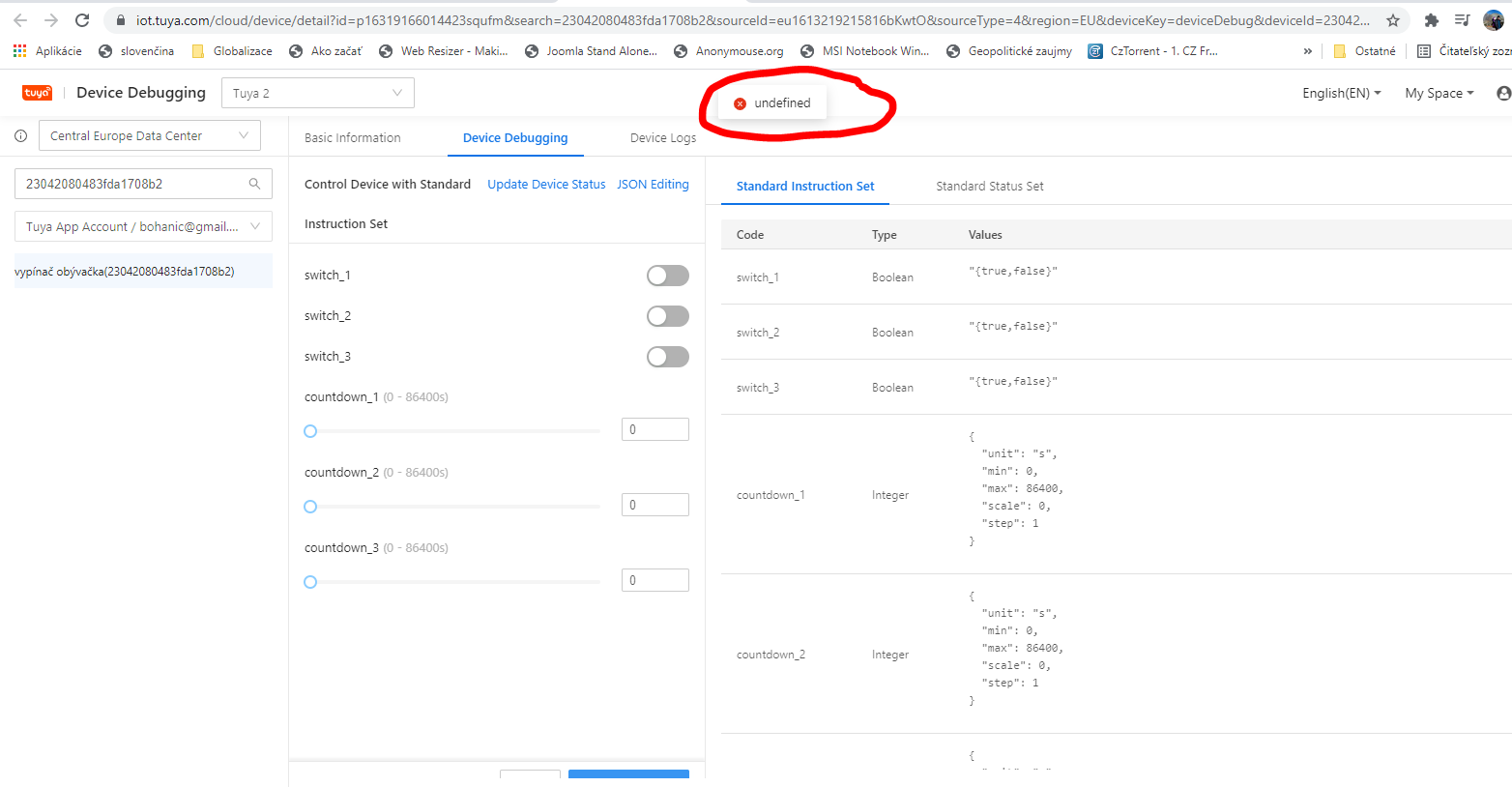Open the Tuya 2 project dropdown
Viewport: 1512px width, 787px height.
[x=318, y=92]
